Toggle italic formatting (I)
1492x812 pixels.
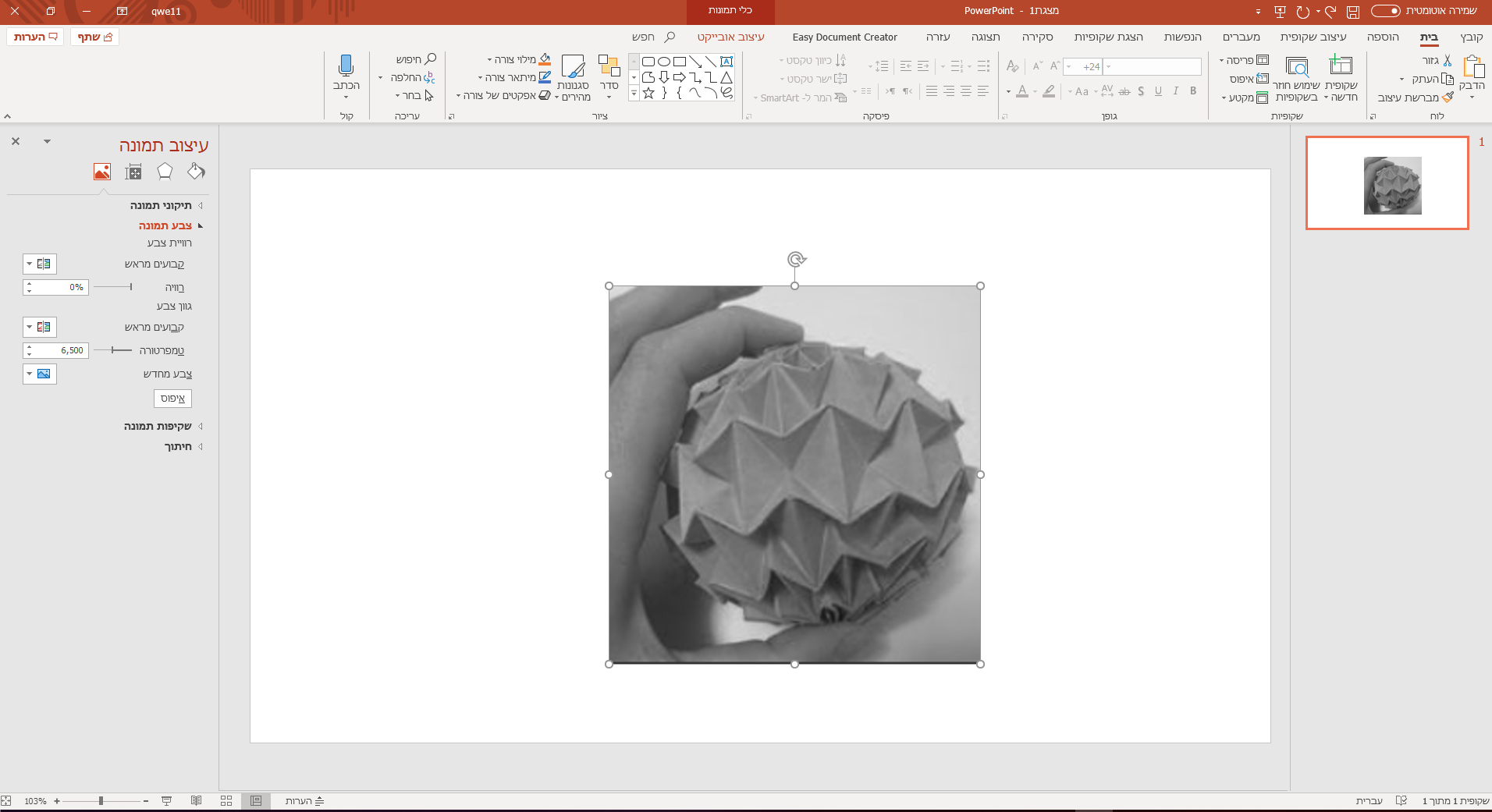pyautogui.click(x=1176, y=91)
